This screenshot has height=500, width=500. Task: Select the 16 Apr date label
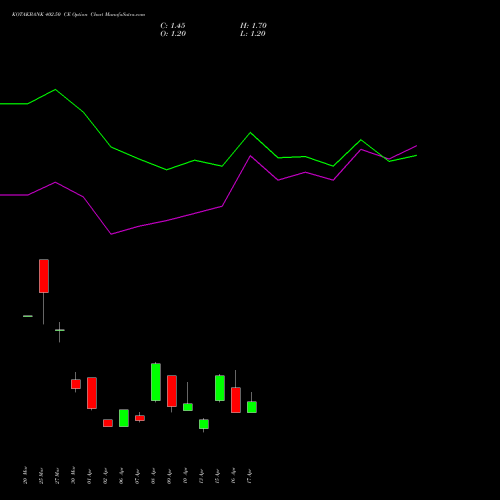pyautogui.click(x=234, y=476)
